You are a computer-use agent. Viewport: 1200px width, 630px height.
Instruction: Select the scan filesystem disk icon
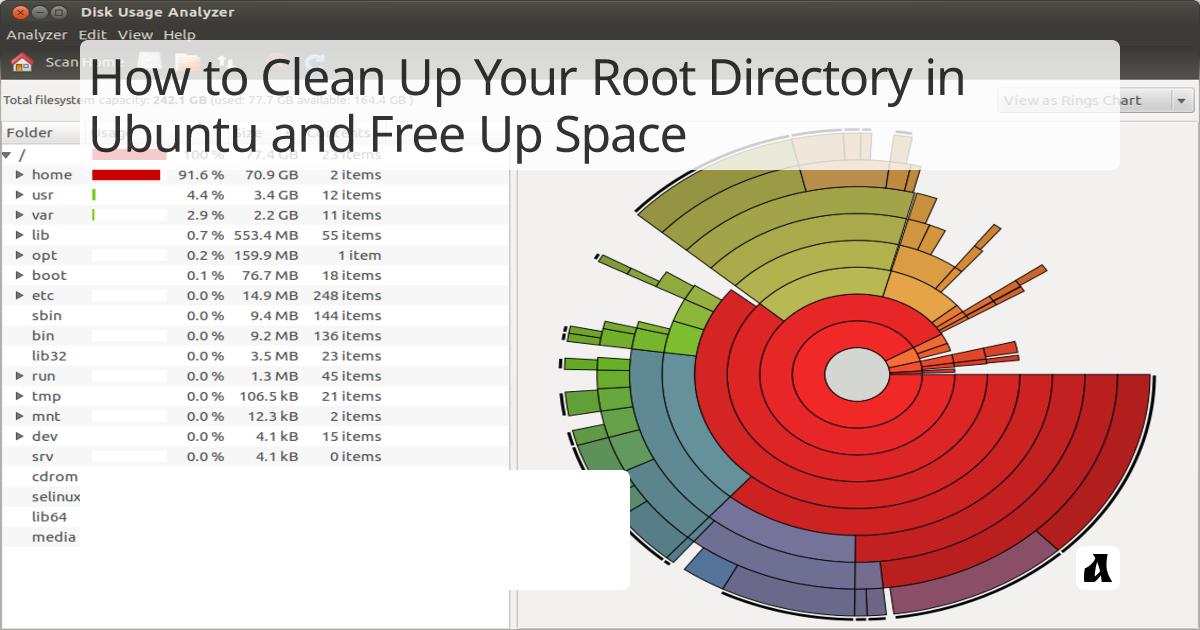click(x=149, y=62)
